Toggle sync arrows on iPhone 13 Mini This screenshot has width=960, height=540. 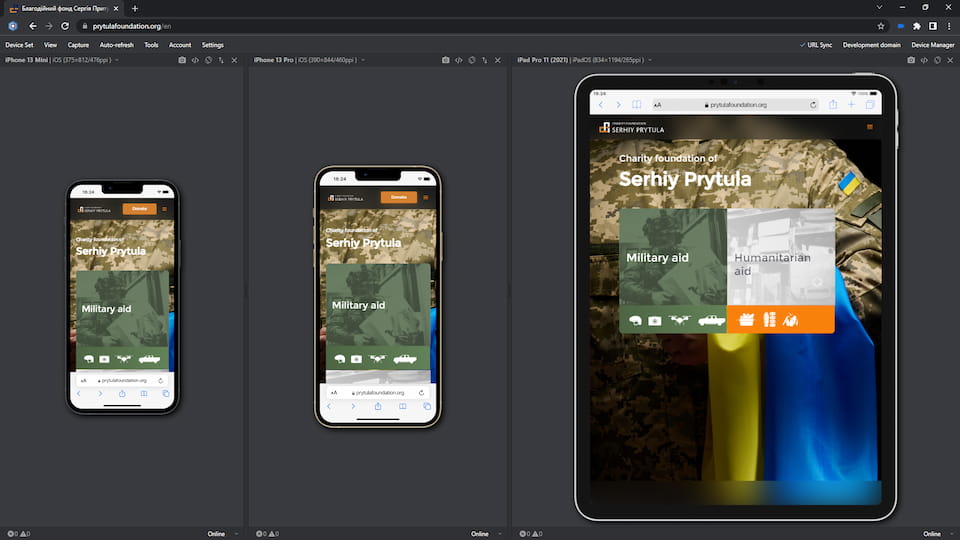pyautogui.click(x=221, y=60)
